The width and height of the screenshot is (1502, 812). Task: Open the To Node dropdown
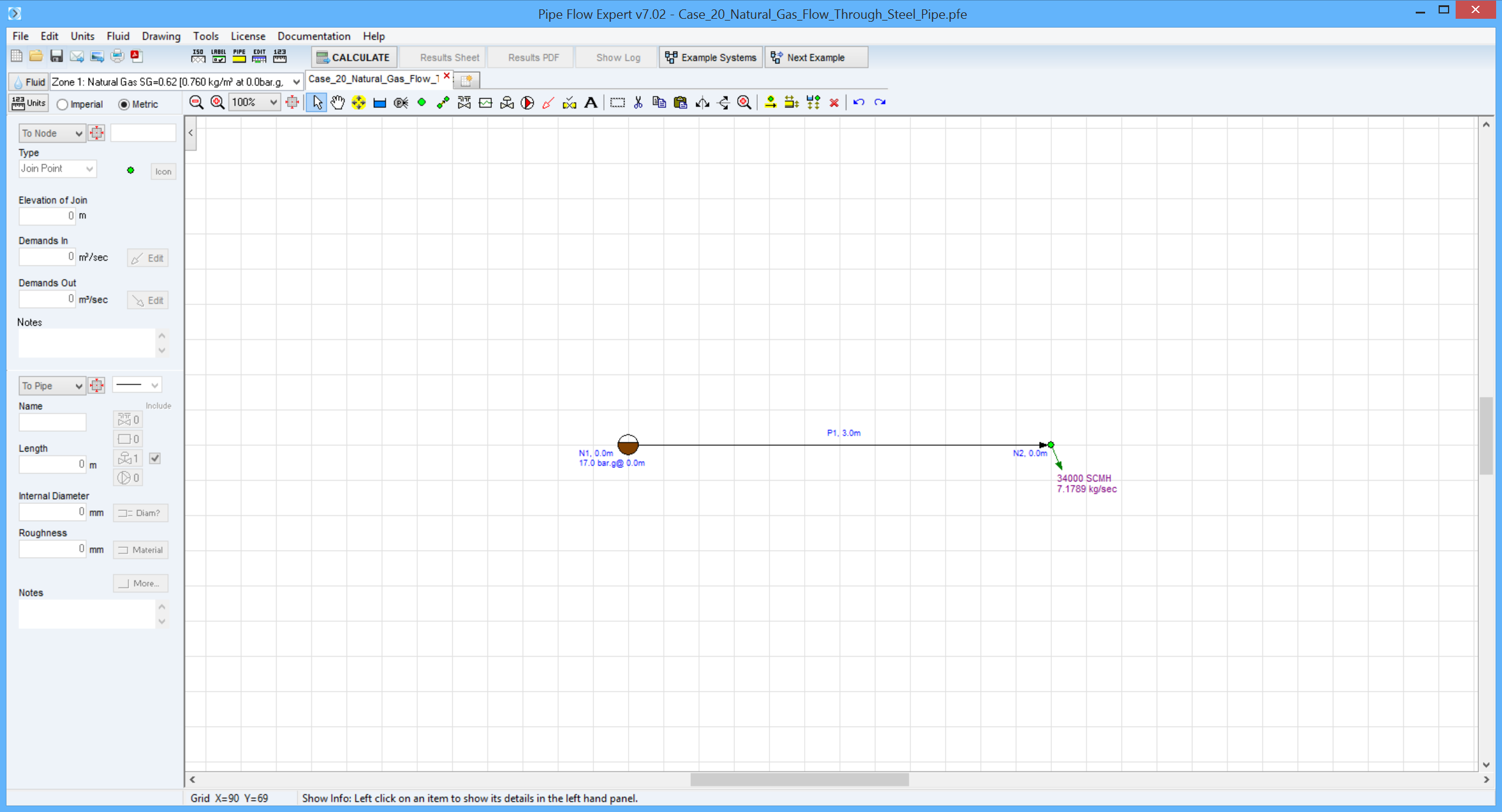(52, 133)
